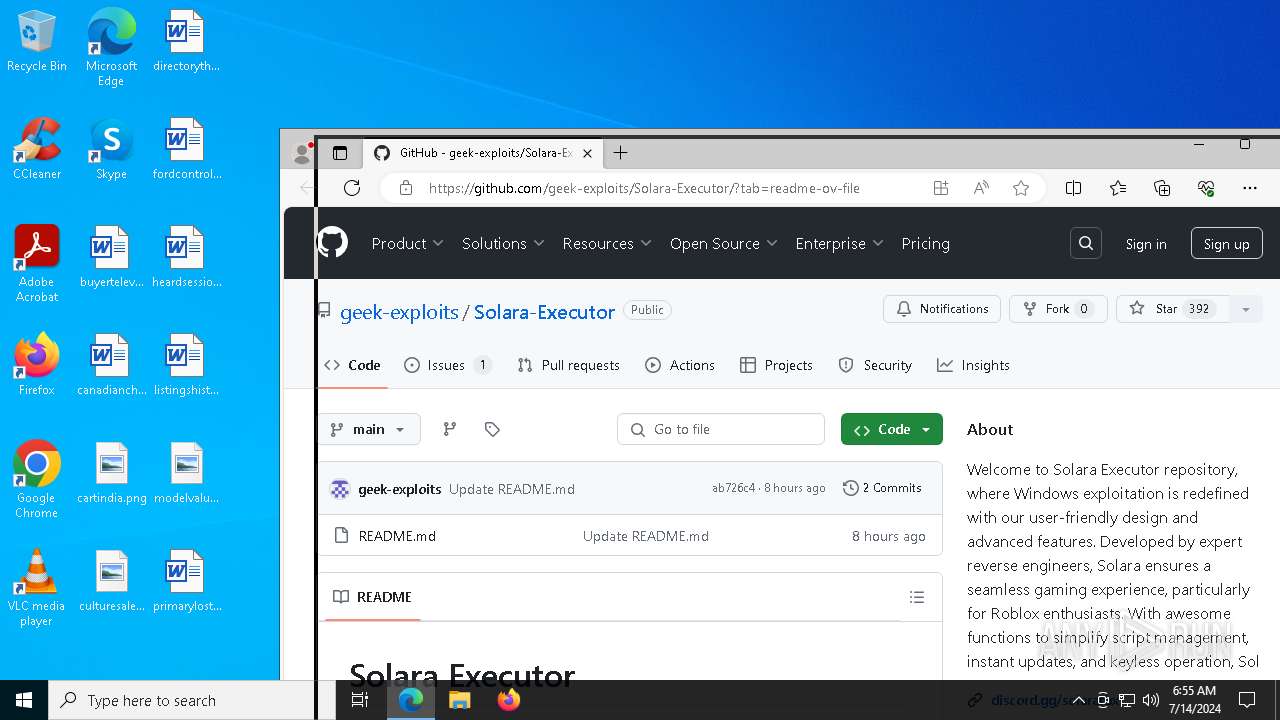Switch to the Insights tab
This screenshot has height=720, width=1280.
(973, 365)
